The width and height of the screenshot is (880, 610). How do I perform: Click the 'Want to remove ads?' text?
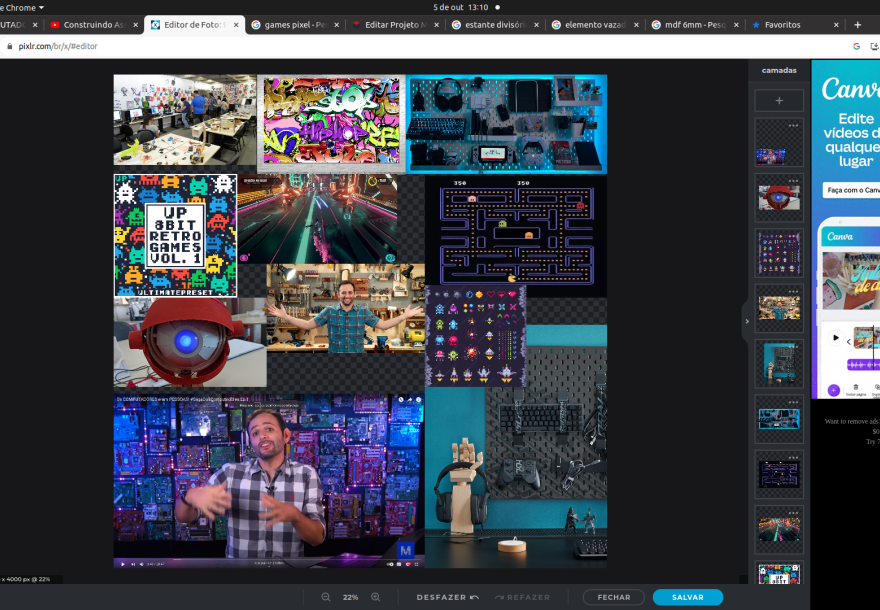pos(852,421)
